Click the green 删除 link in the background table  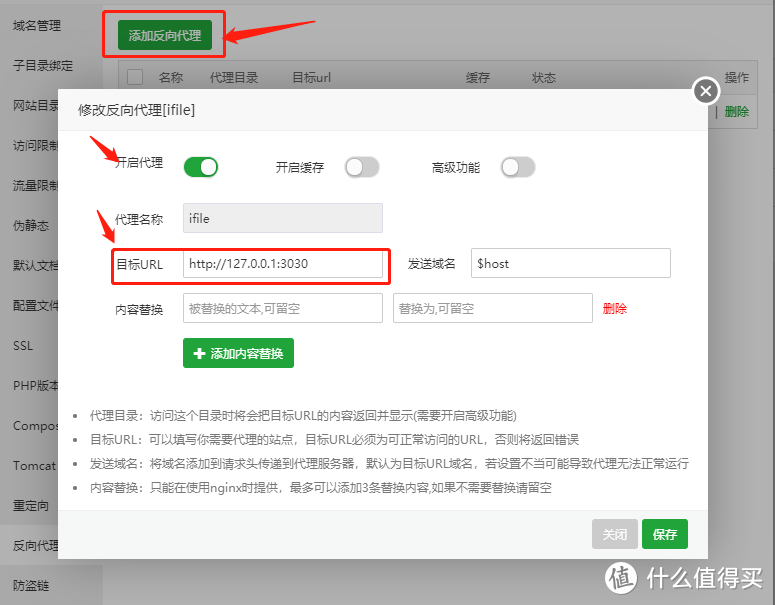click(736, 112)
